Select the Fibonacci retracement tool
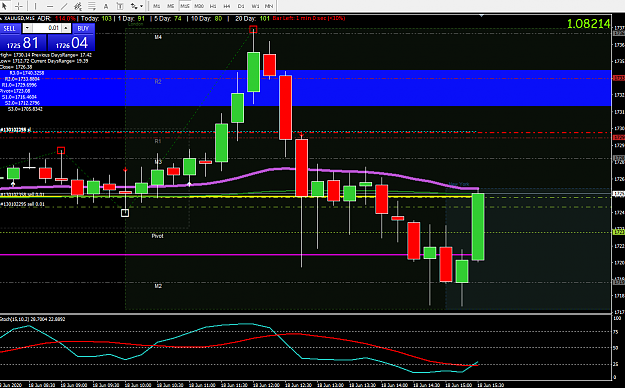This screenshot has height=388, width=625. coord(92,6)
